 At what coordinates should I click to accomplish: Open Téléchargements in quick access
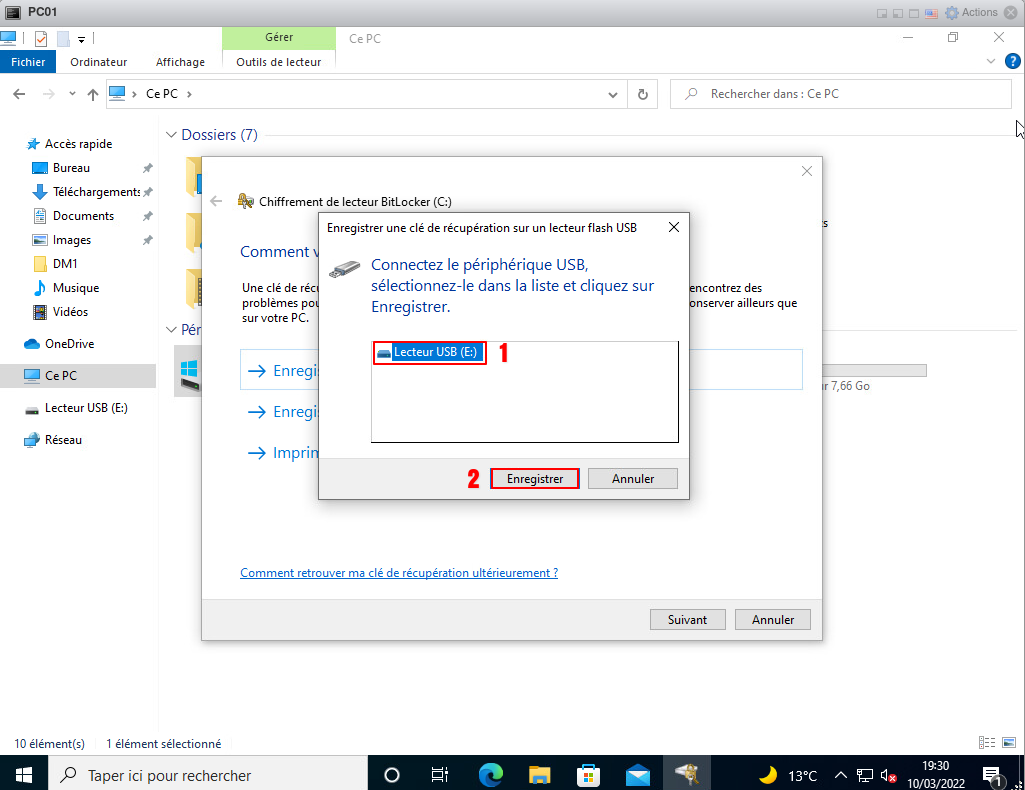click(95, 192)
